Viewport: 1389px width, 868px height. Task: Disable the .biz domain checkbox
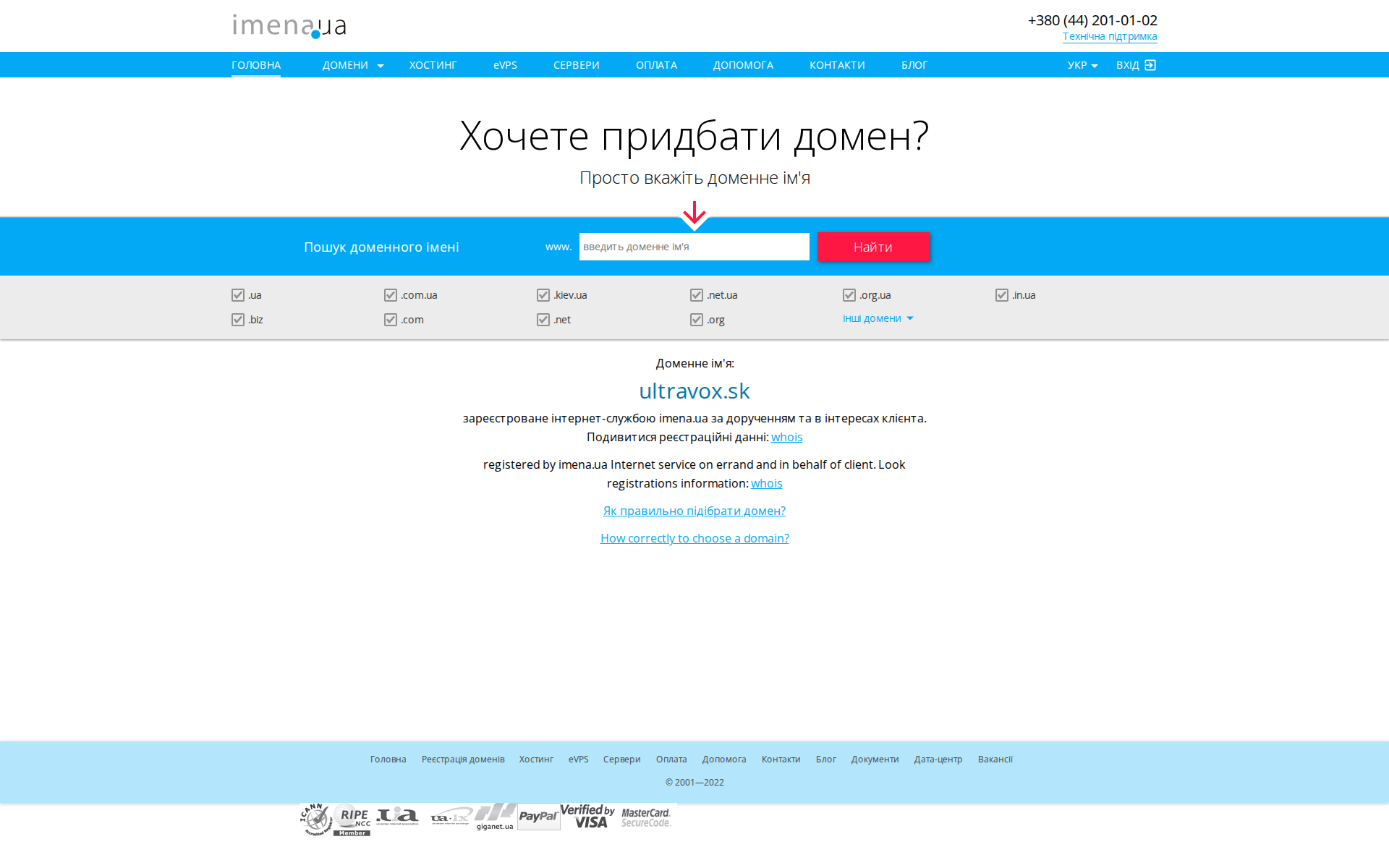point(237,319)
